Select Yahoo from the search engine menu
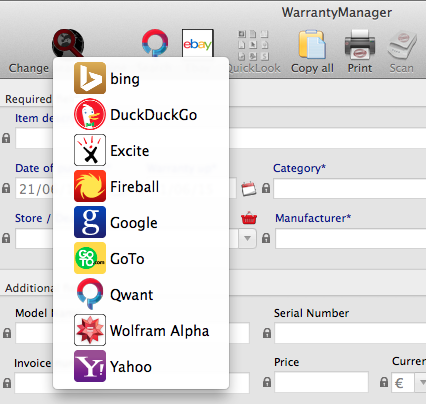The height and width of the screenshot is (404, 426). coord(141,366)
